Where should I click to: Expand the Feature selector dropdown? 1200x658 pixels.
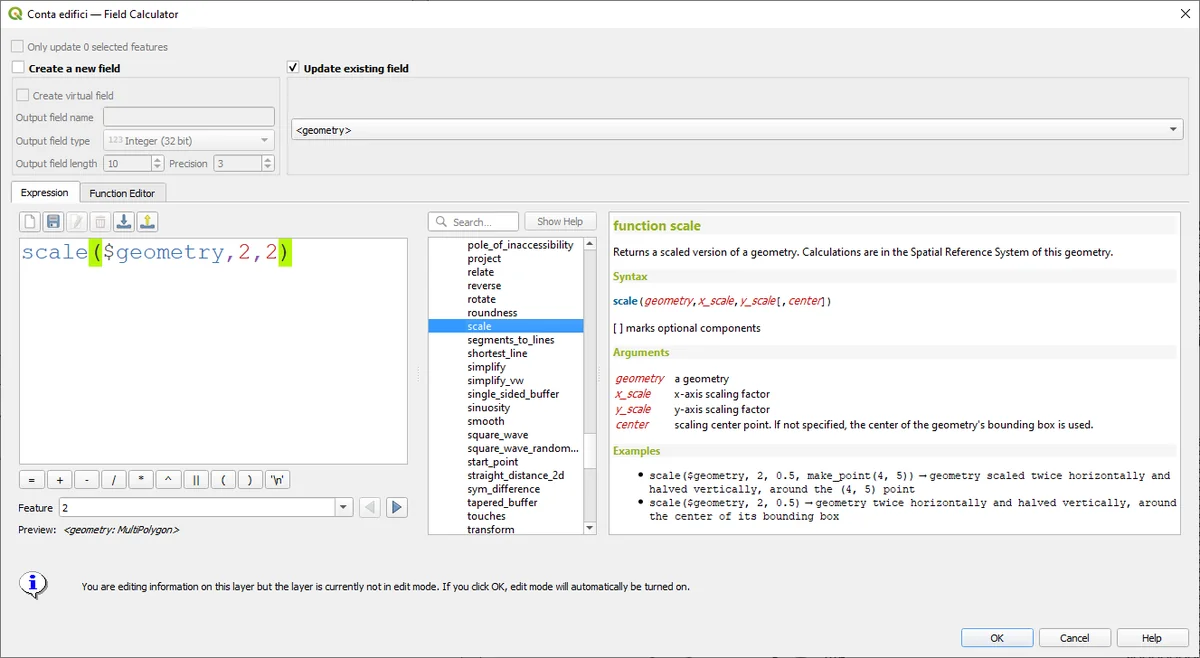coord(344,508)
